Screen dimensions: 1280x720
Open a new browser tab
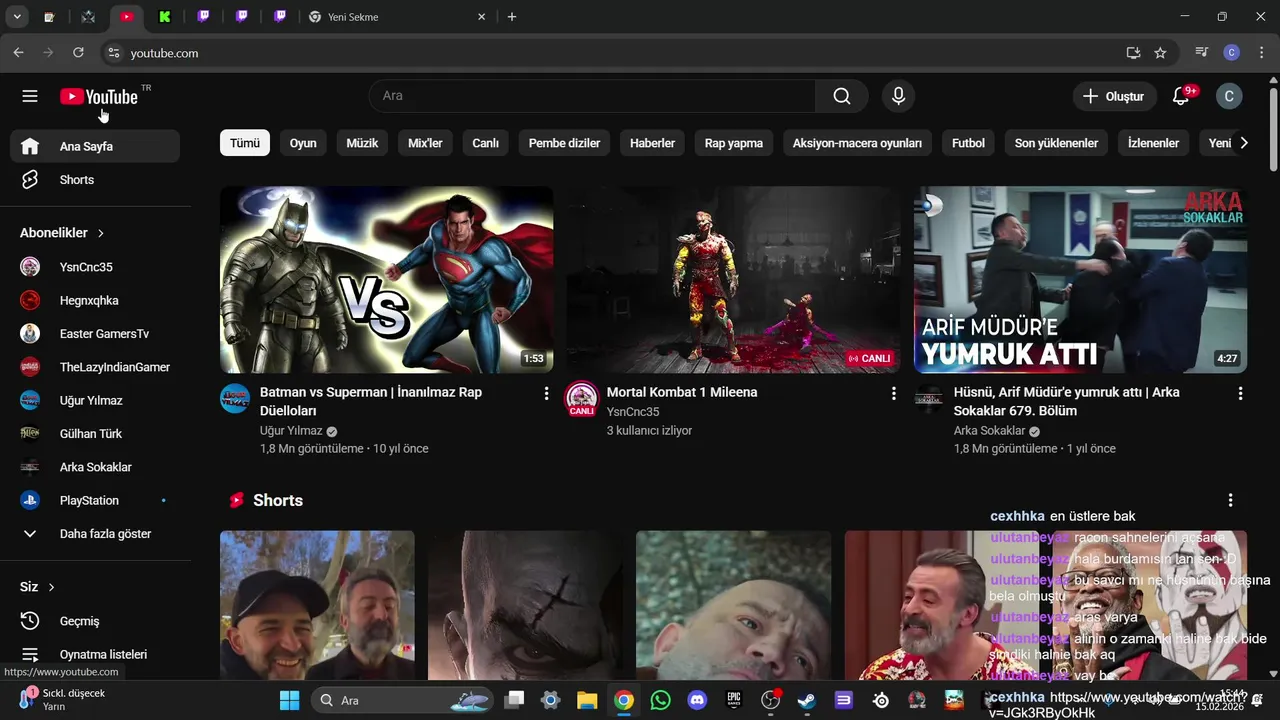(512, 17)
